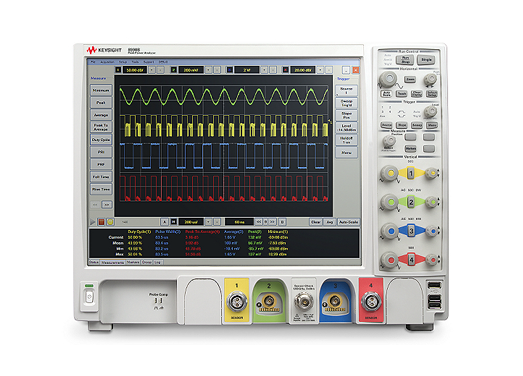Click the red stop acquisition icon
Viewport: 523px width, 376px height.
point(101,222)
